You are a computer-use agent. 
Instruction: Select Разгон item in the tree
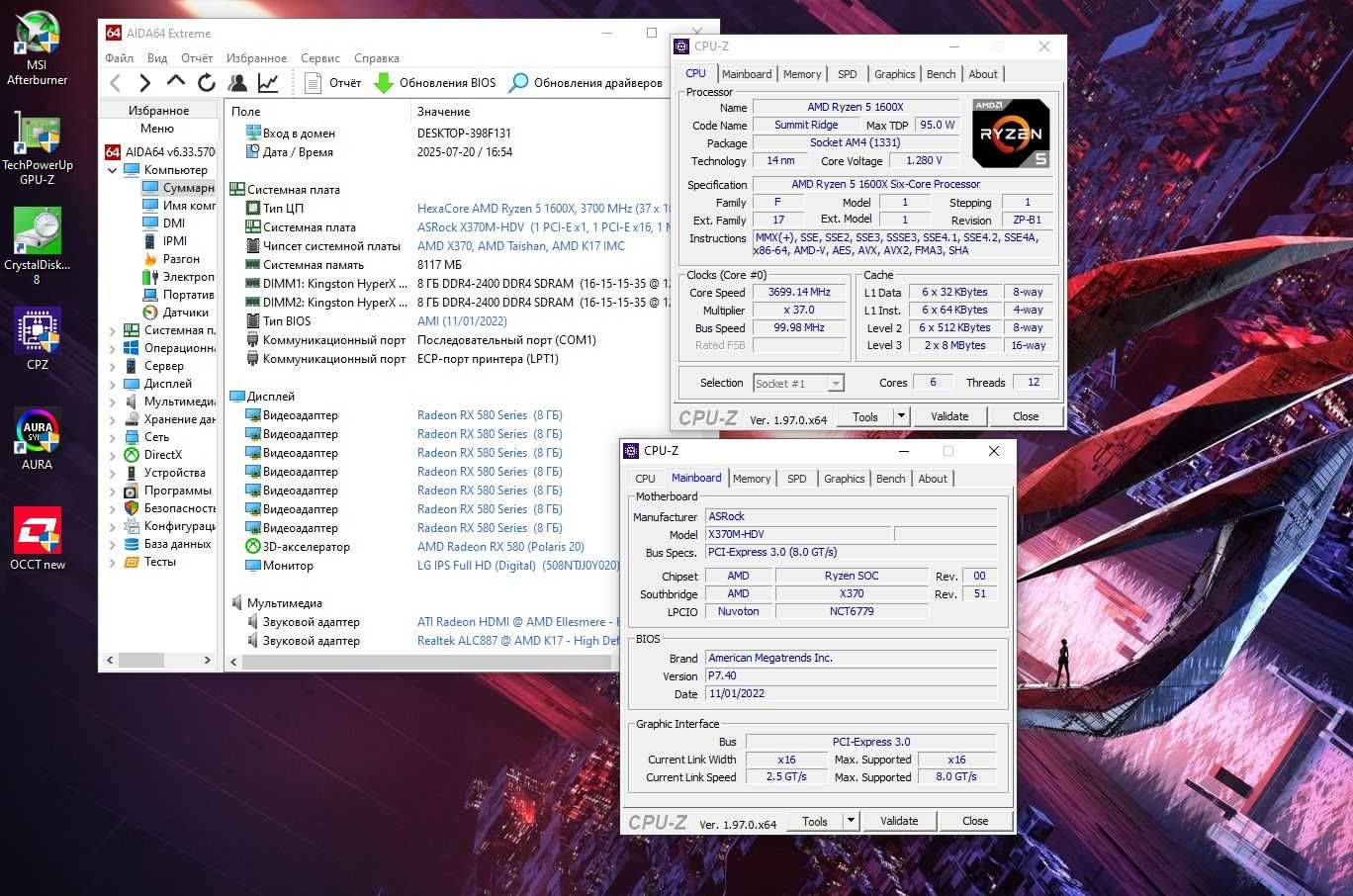point(171,258)
